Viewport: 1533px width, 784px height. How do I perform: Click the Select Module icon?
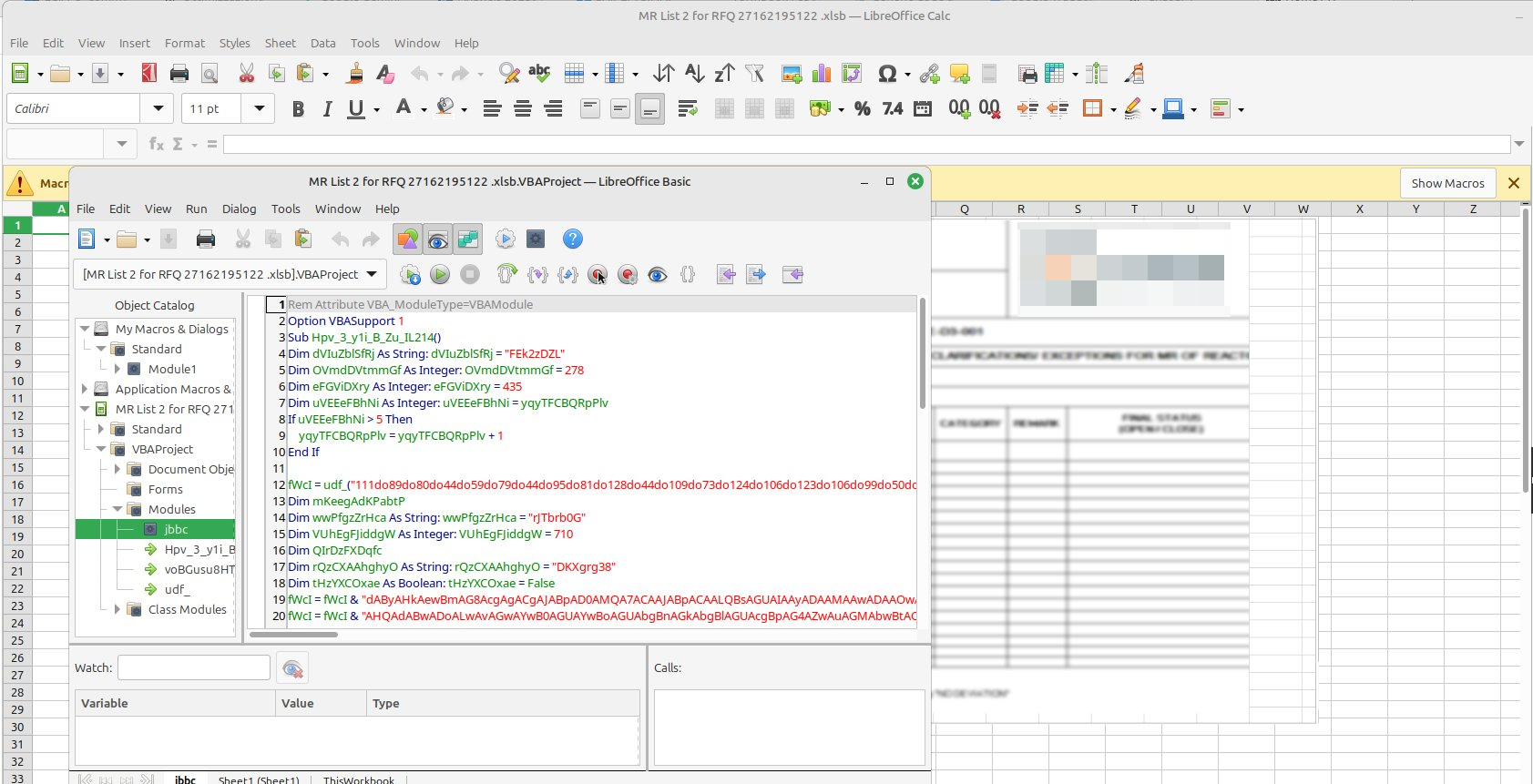(536, 239)
